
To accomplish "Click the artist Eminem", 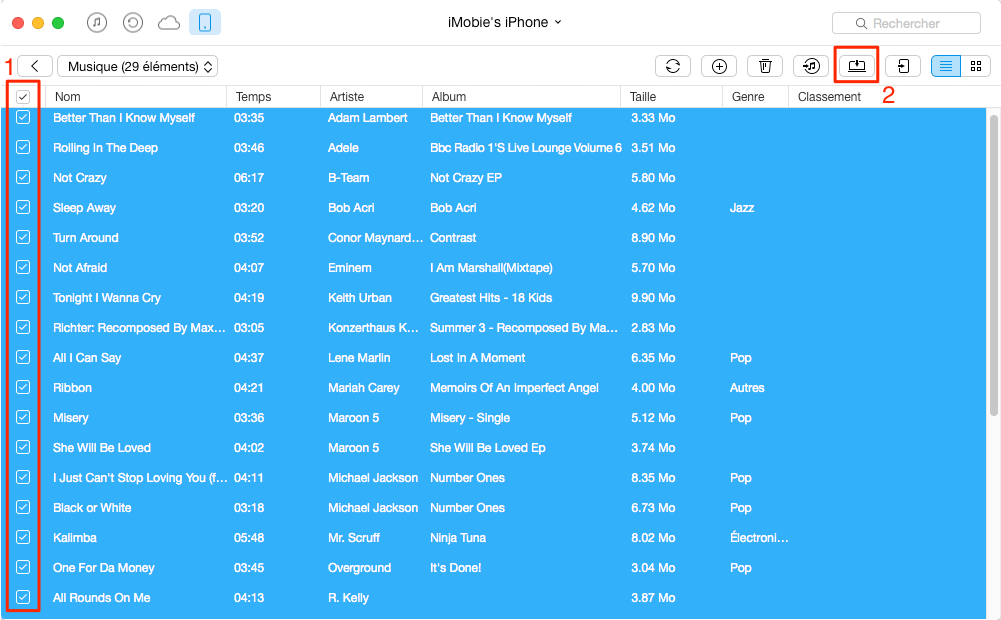I will point(350,268).
